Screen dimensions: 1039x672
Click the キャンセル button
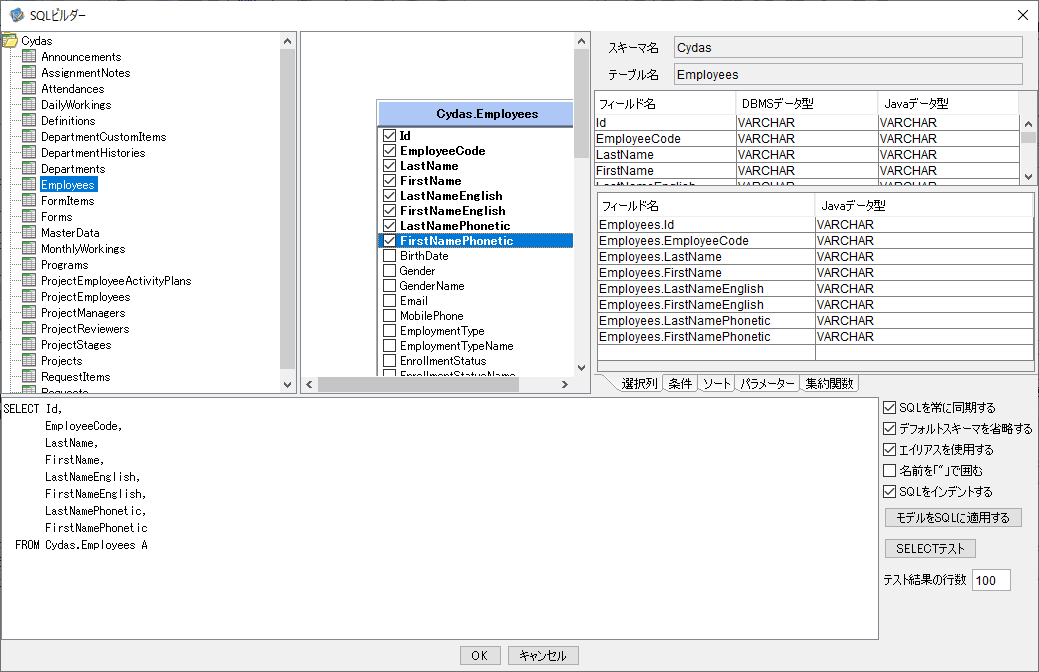[543, 655]
